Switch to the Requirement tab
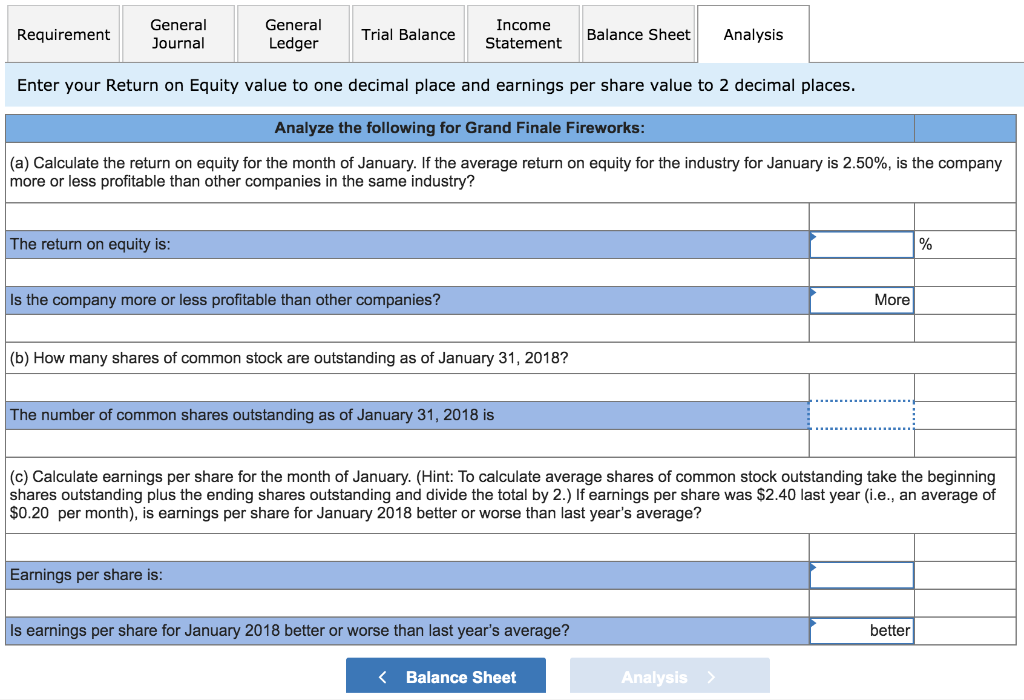 tap(63, 34)
